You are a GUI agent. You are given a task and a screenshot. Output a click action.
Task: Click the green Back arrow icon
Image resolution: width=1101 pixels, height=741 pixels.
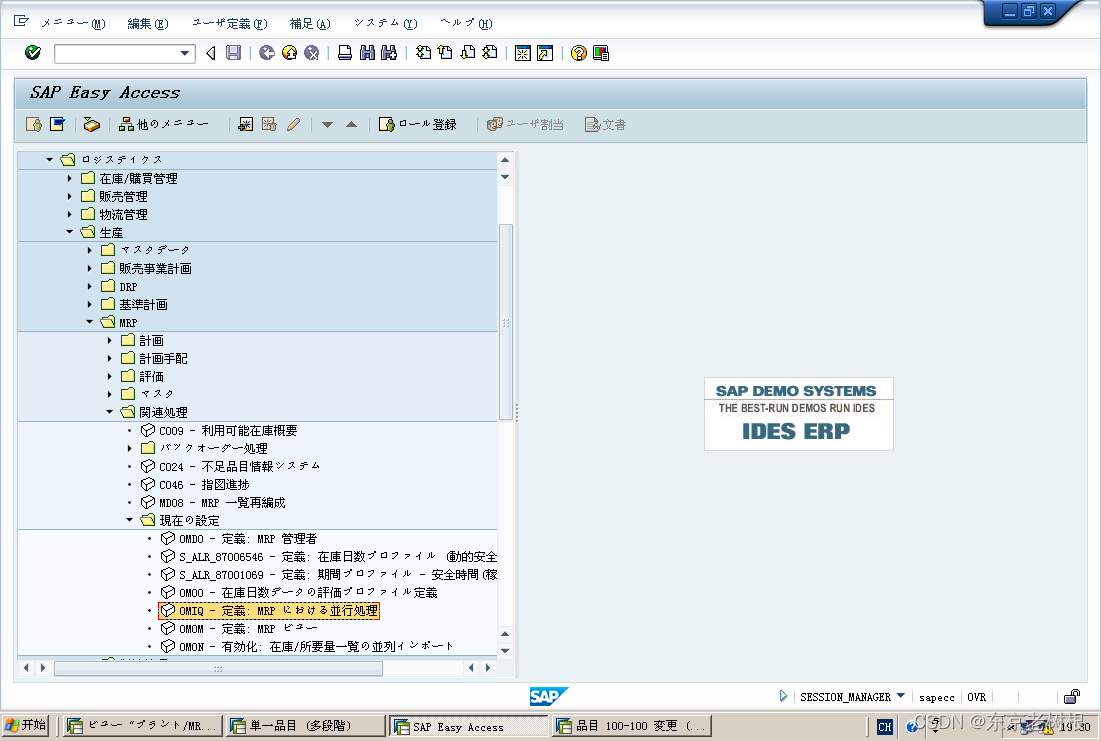tap(267, 53)
